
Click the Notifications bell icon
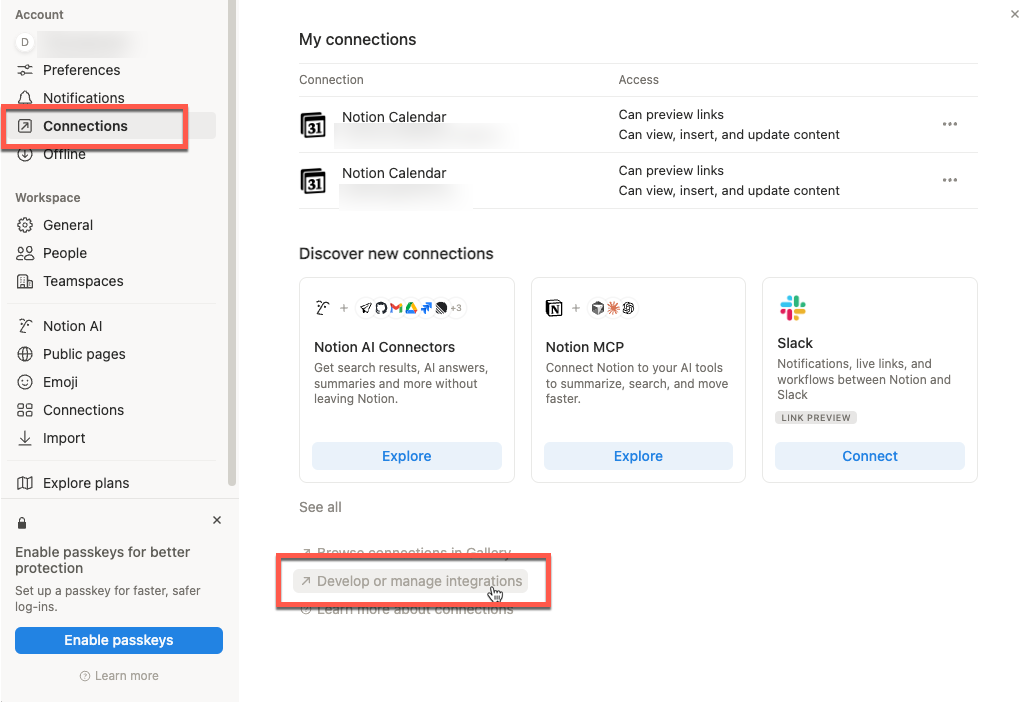[x=25, y=98]
